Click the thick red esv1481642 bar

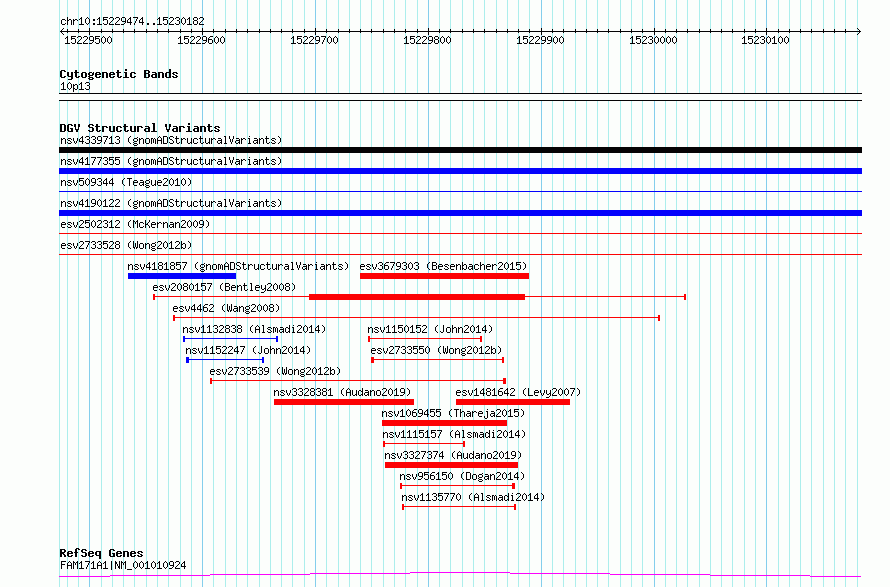tap(513, 402)
